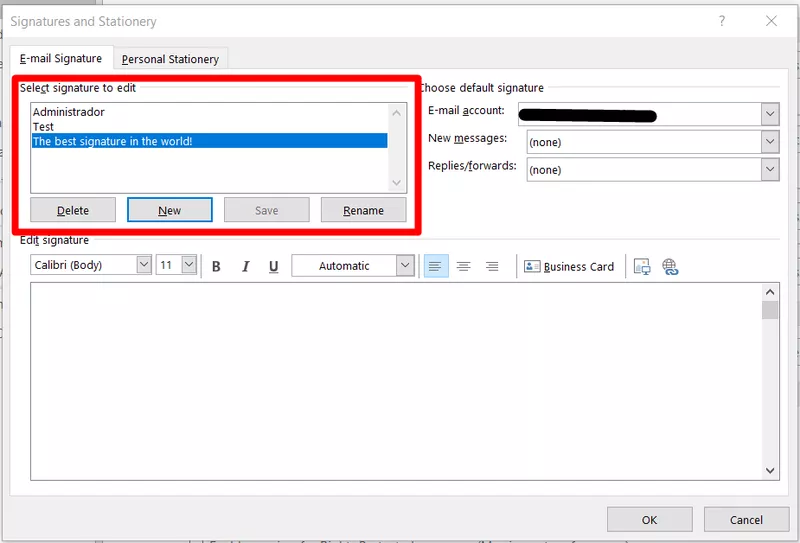The height and width of the screenshot is (543, 800).
Task: Expand the New messages signature dropdown
Action: coord(770,142)
